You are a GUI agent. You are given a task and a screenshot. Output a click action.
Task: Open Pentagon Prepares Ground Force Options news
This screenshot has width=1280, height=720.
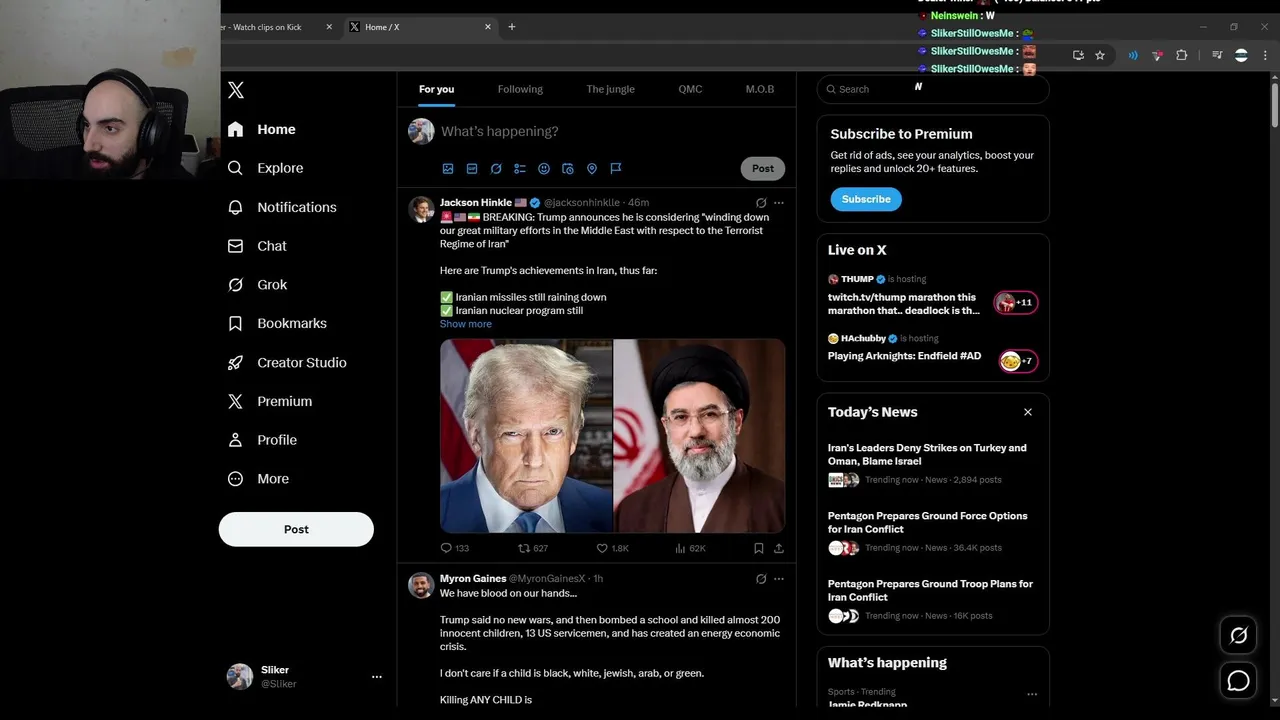coord(933,532)
